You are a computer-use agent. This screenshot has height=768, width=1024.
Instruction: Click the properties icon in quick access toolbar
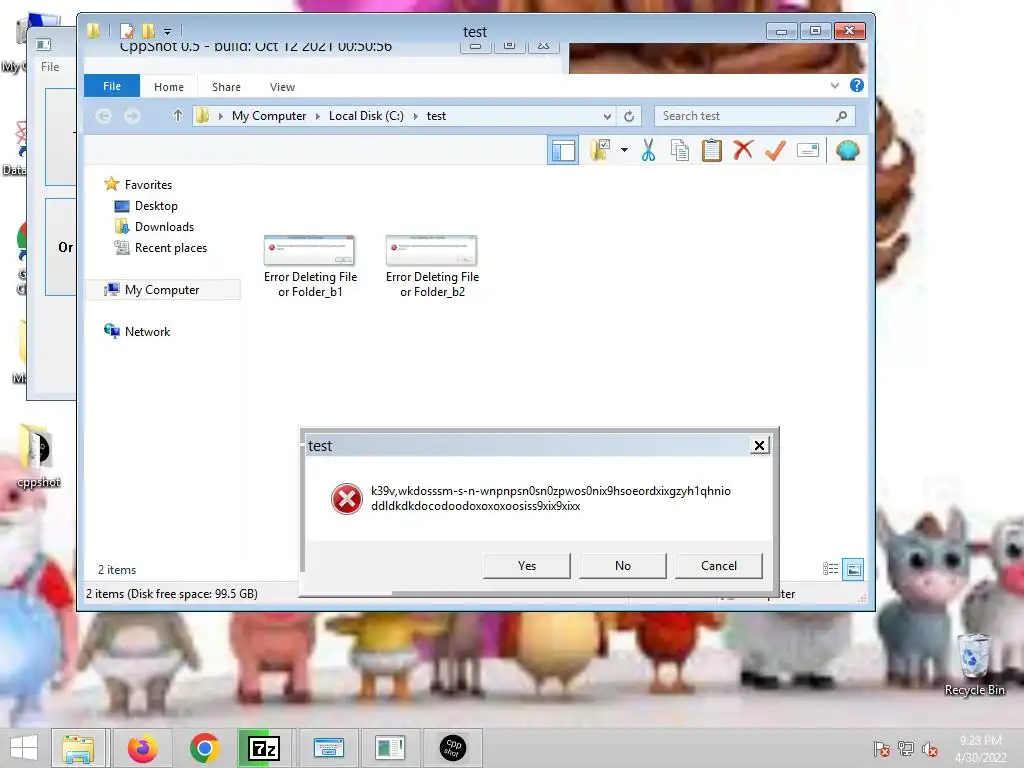pos(127,31)
